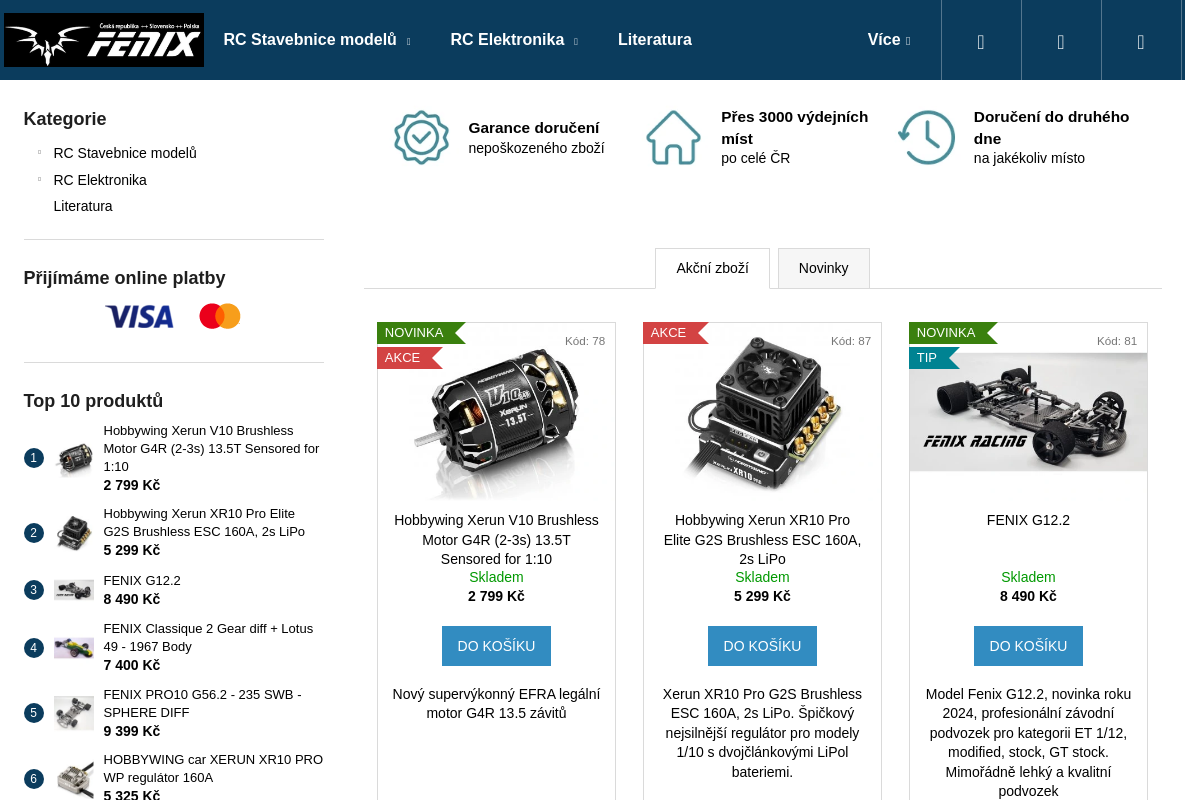Expand the sidebar bullet next to RC Elektronika
1200x800 pixels.
coord(39,179)
